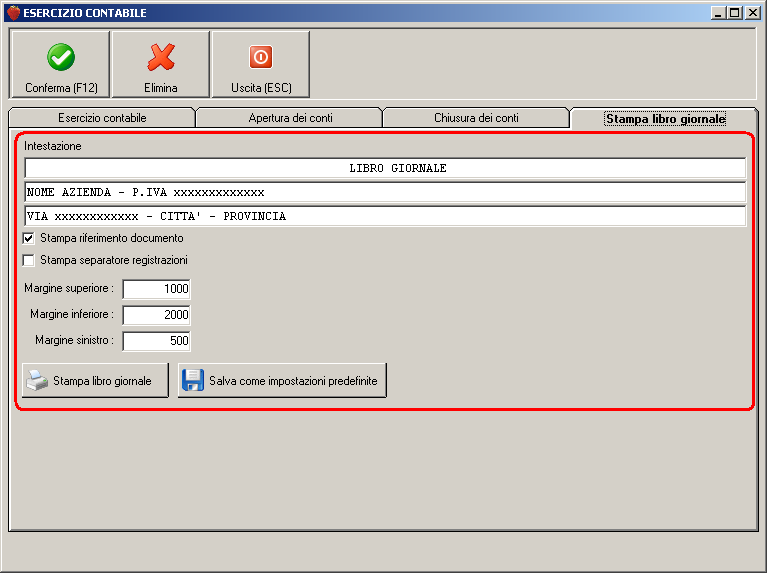Click the red X Elimina icon
Viewport: 767px width, 573px height.
coord(161,57)
